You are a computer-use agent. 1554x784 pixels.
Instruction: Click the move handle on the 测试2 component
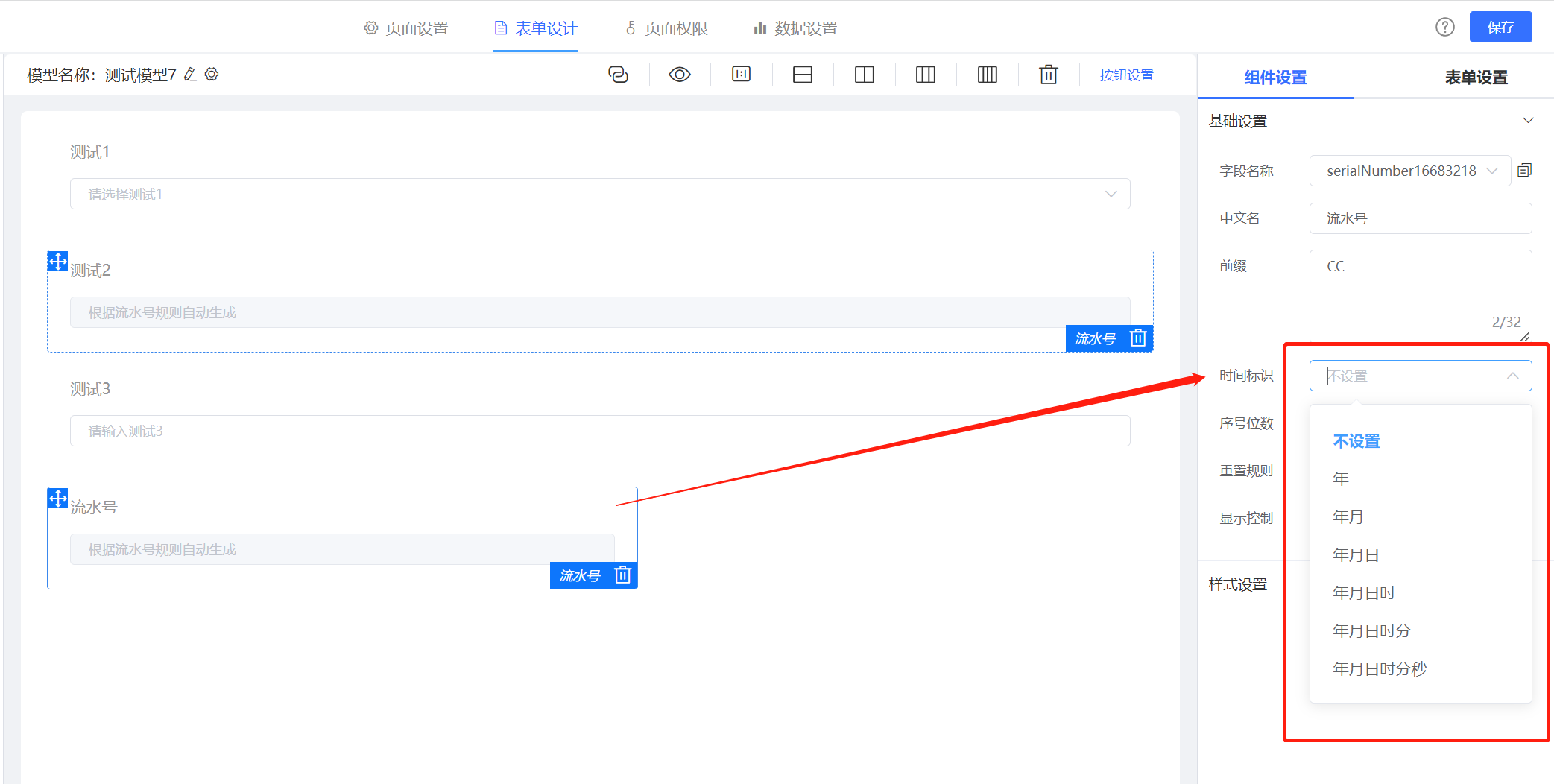(57, 261)
